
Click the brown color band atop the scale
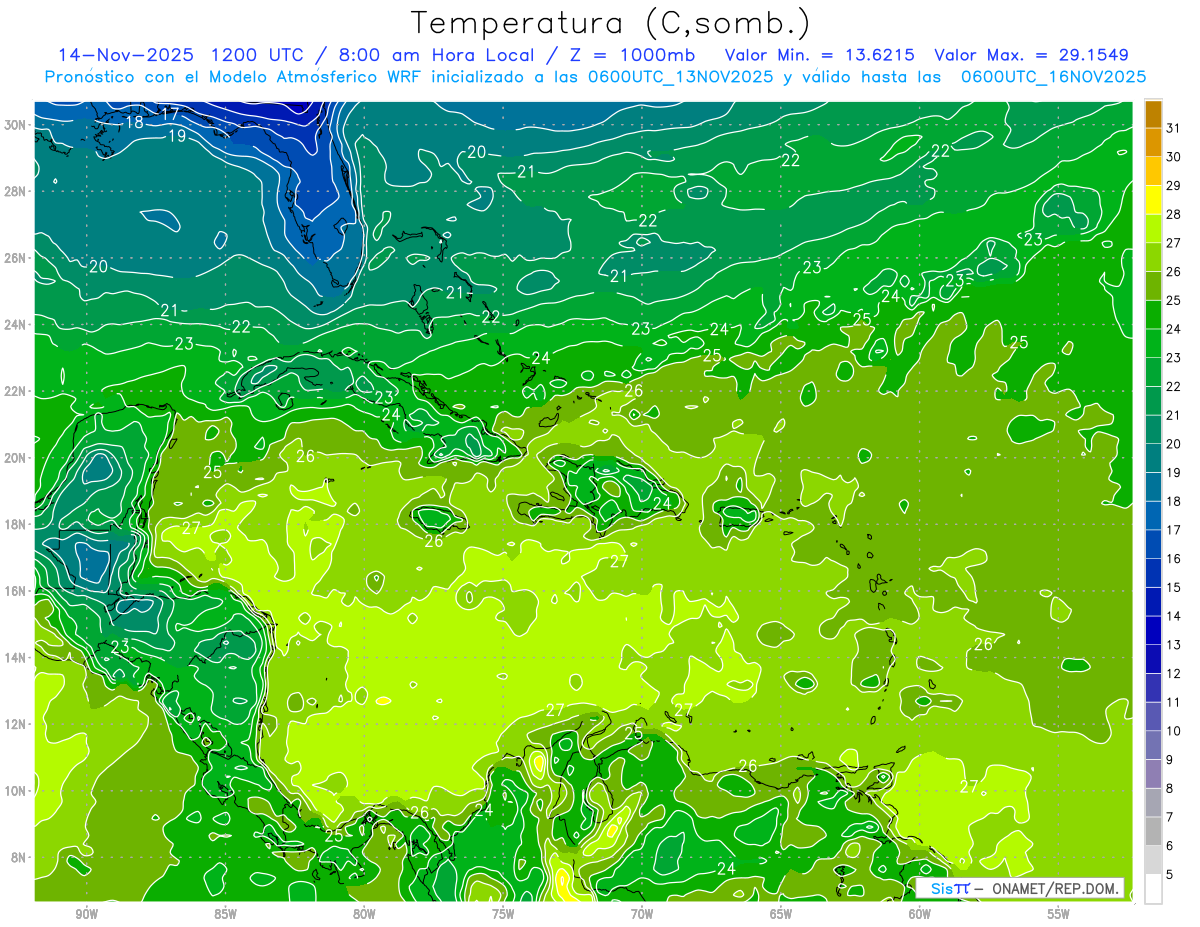[x=1154, y=114]
